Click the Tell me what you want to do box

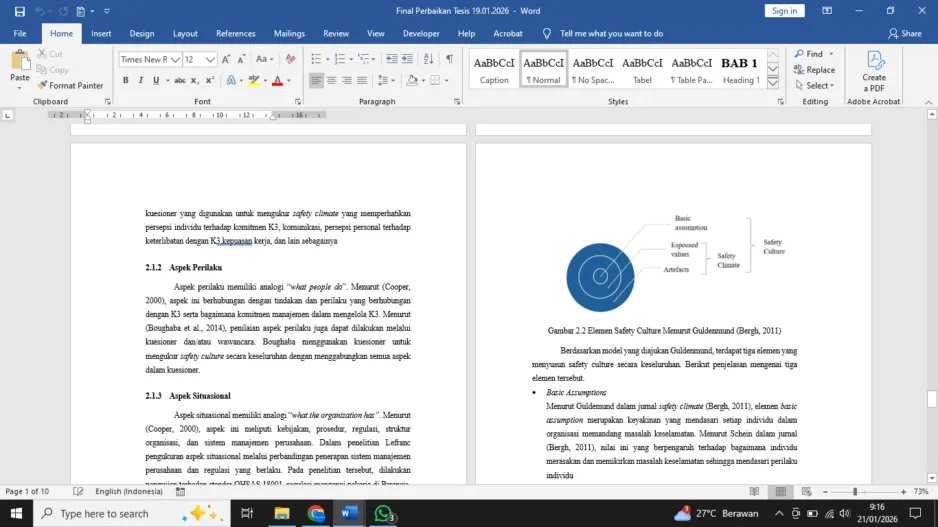pyautogui.click(x=611, y=33)
